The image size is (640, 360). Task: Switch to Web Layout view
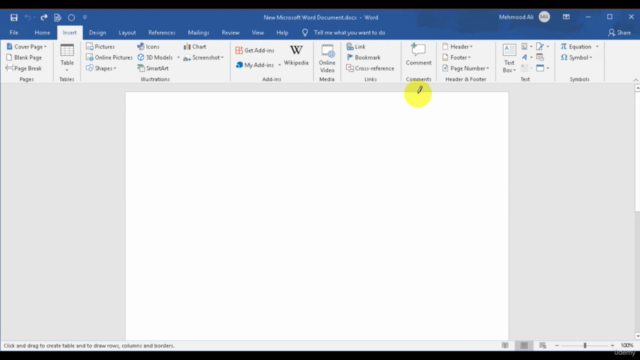(x=542, y=345)
